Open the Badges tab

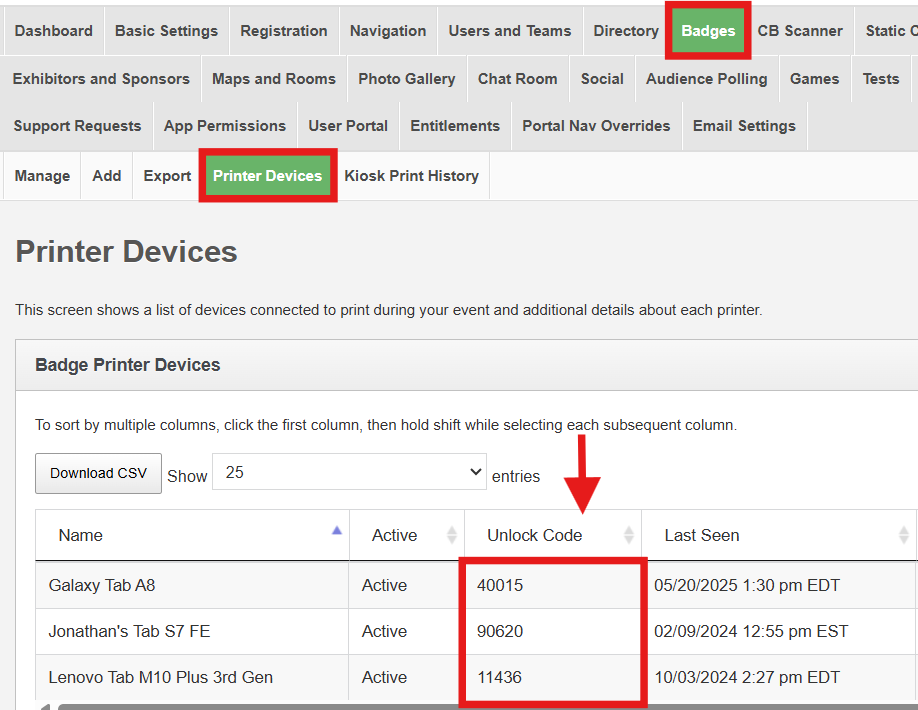coord(708,31)
